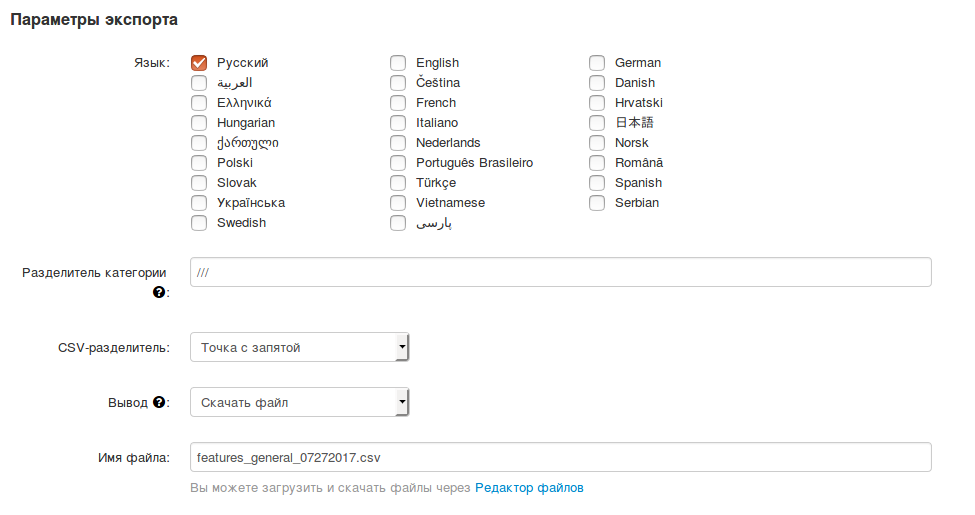Check the Português Brasileiro checkbox
This screenshot has height=515, width=975.
click(x=398, y=163)
